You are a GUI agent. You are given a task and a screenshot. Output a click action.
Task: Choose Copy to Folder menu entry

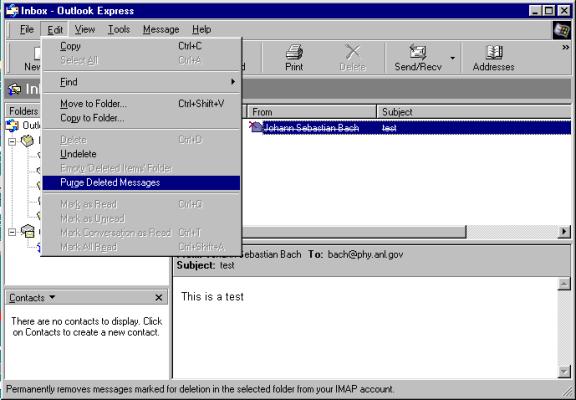click(141, 118)
